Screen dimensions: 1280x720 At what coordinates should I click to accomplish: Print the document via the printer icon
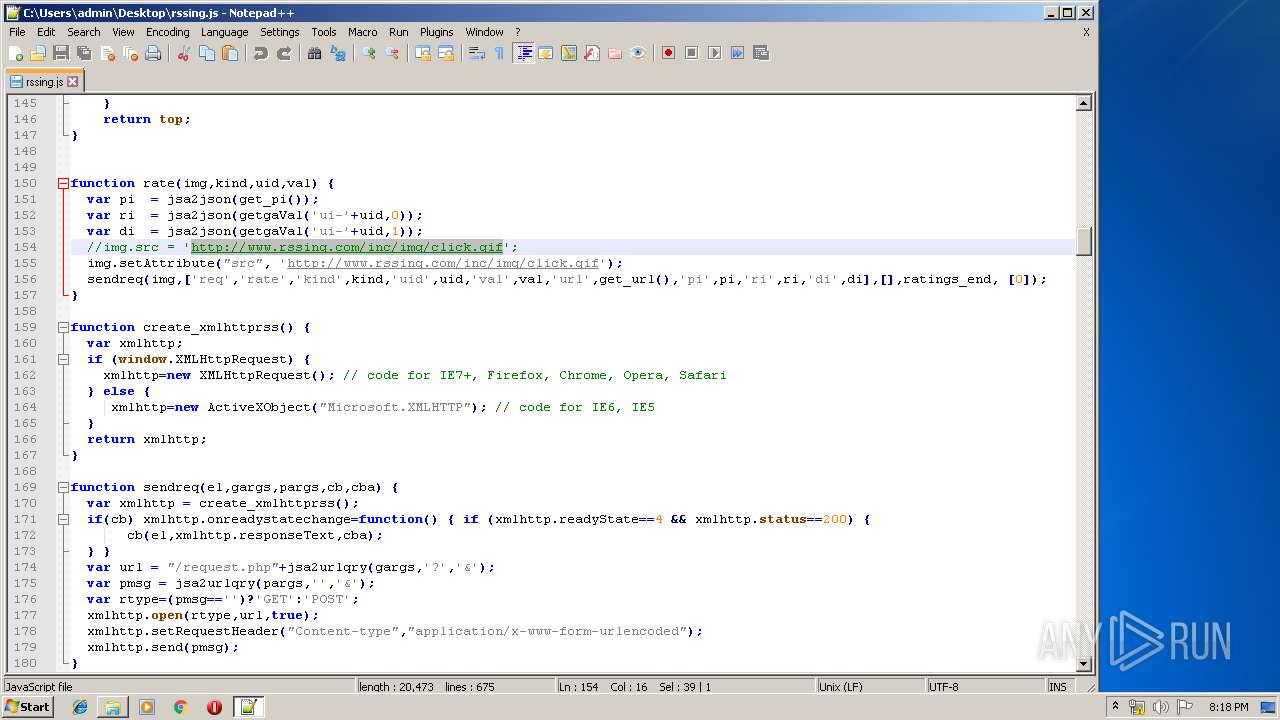pos(153,53)
